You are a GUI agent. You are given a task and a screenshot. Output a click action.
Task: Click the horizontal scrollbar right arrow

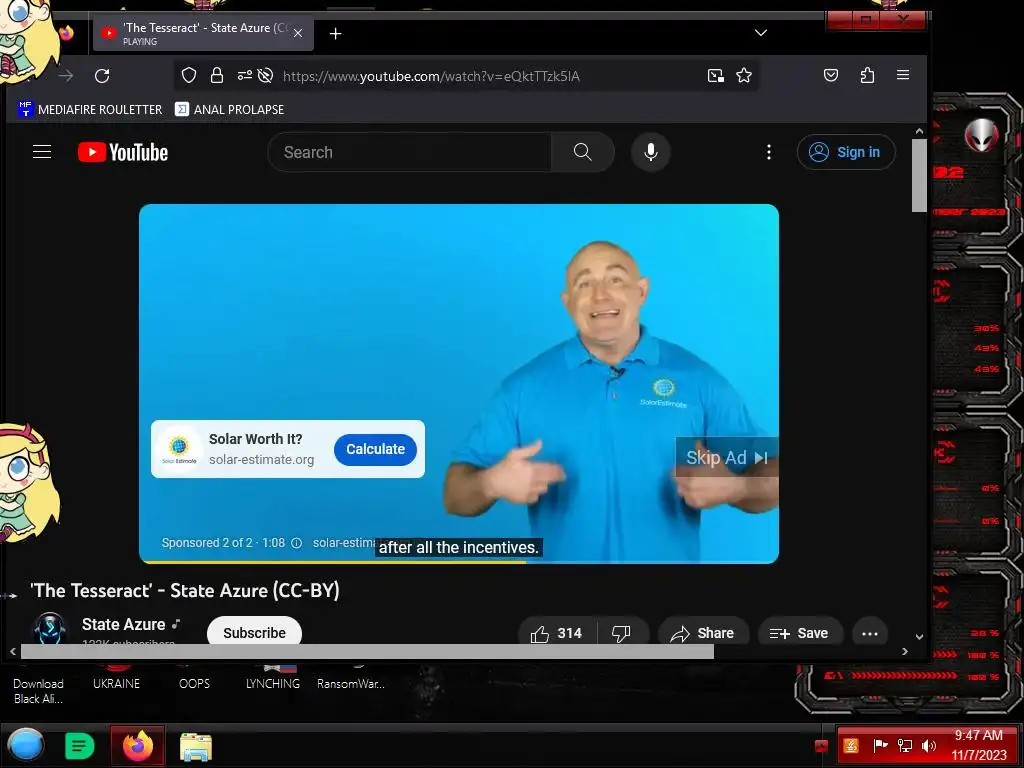[904, 651]
